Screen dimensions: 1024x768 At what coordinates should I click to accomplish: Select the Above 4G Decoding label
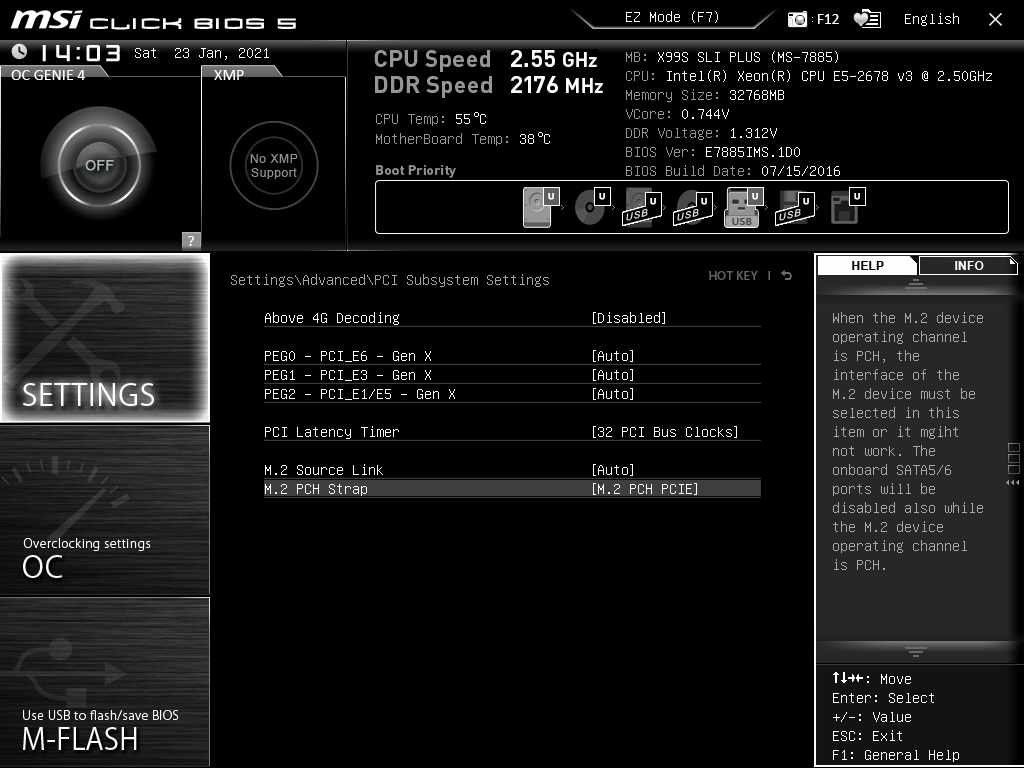pos(332,318)
